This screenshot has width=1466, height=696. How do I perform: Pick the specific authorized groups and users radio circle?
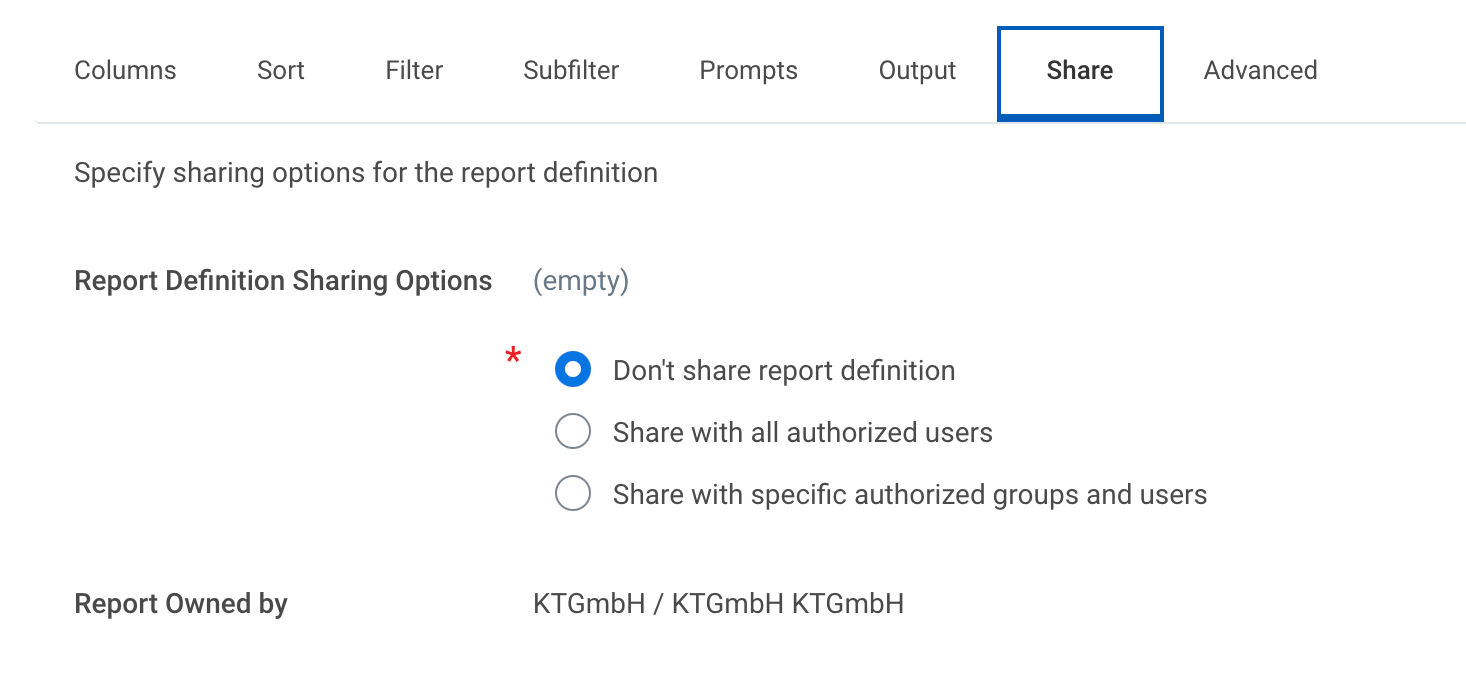573,494
